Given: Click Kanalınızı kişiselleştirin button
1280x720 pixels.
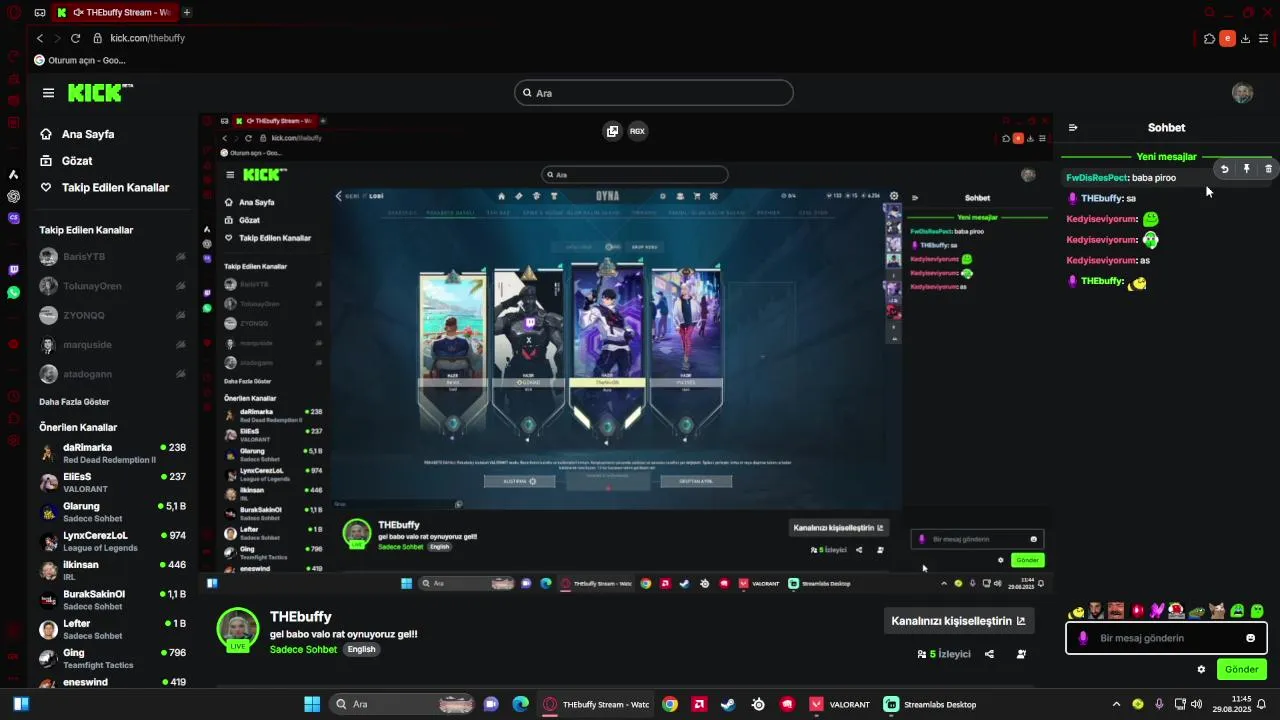Looking at the screenshot, I should point(958,621).
